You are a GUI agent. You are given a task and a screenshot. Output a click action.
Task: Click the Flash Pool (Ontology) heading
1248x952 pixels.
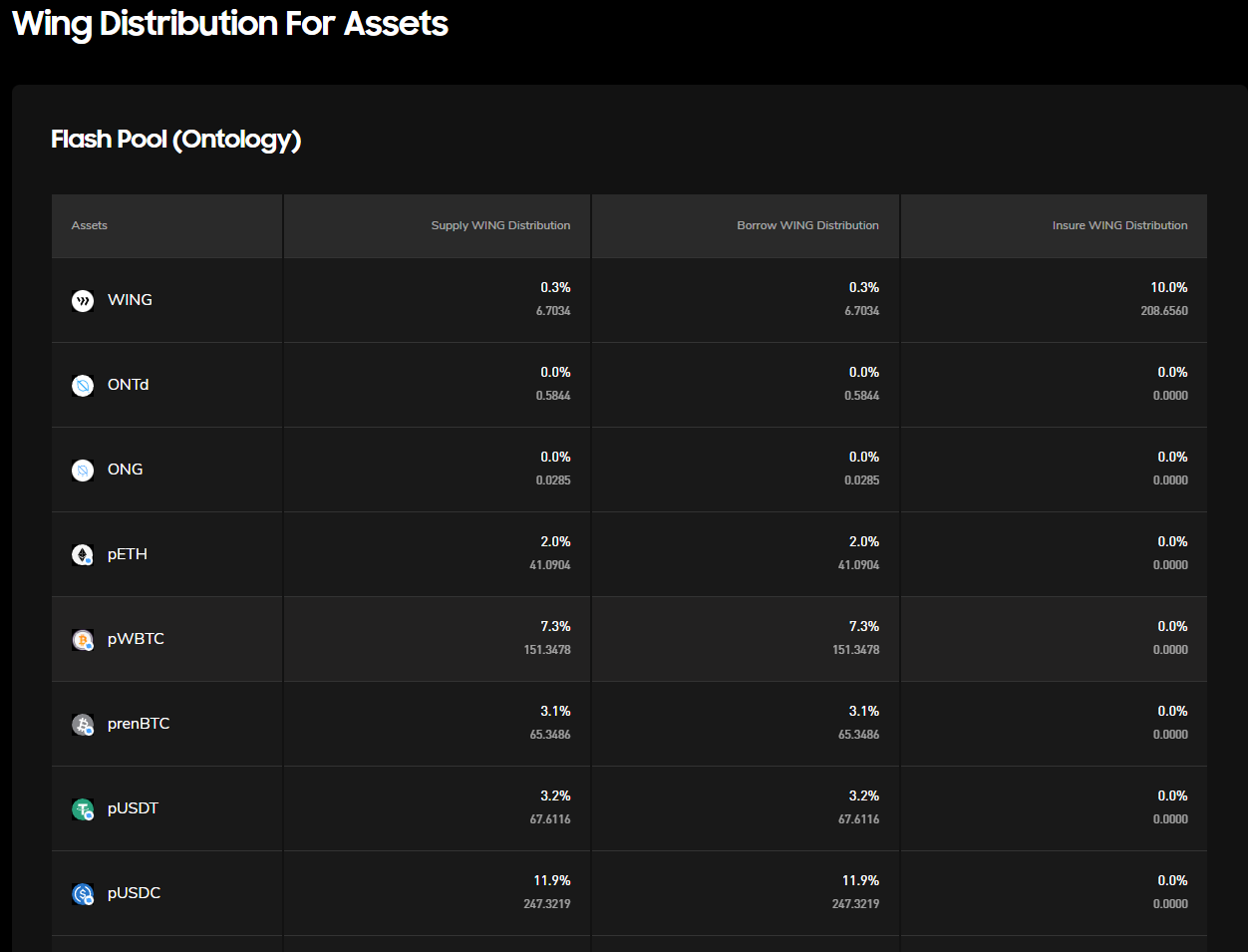175,139
